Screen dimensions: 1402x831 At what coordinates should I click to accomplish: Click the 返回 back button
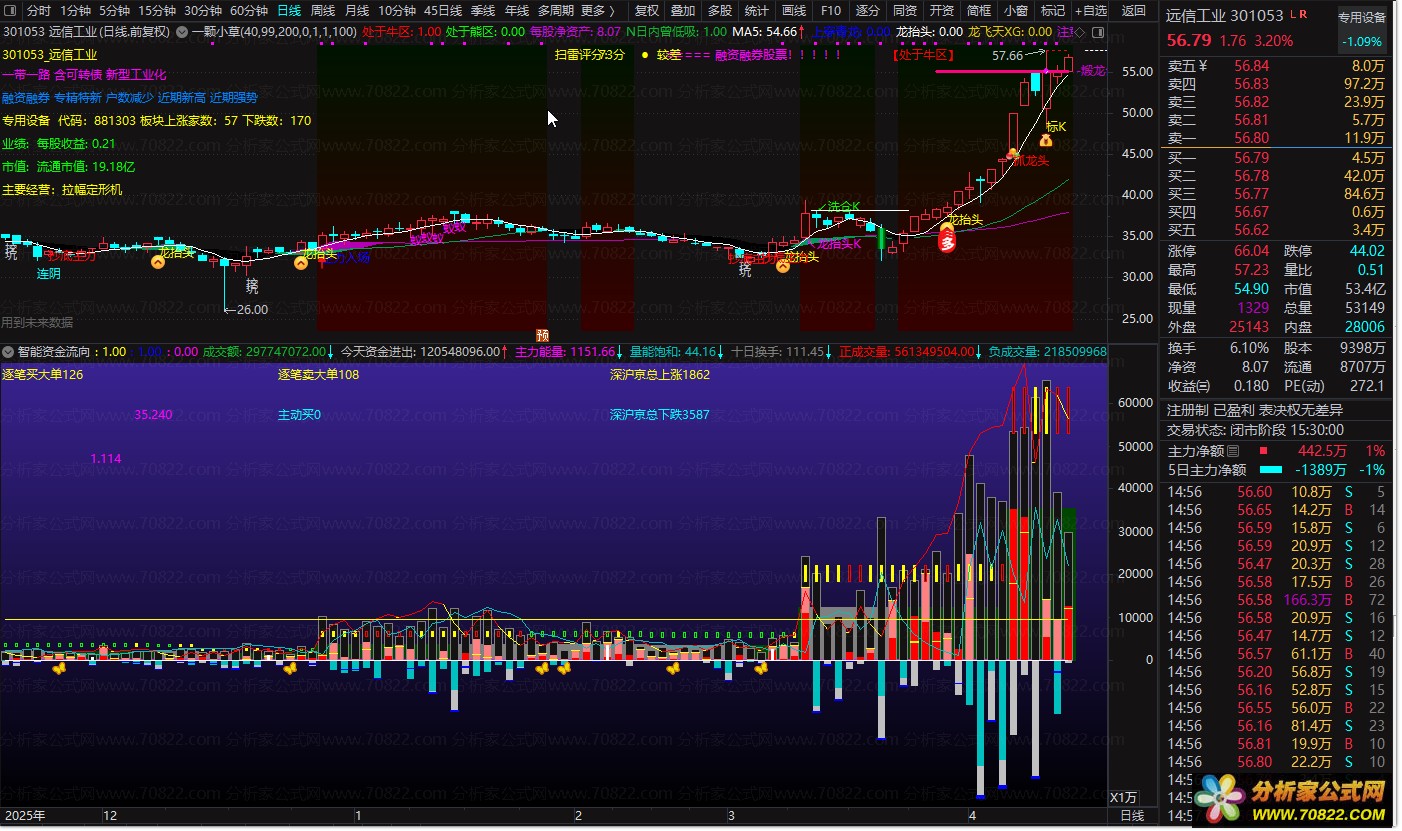pos(1134,11)
